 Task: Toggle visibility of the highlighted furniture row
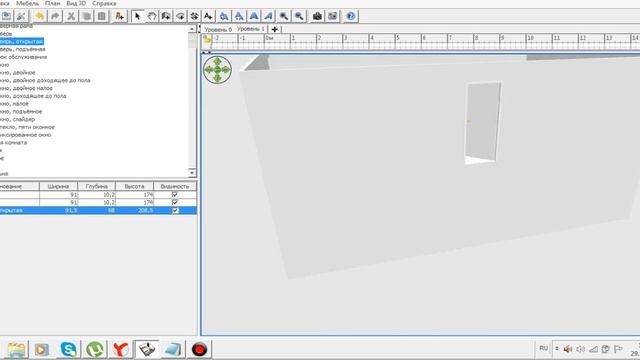(x=175, y=210)
